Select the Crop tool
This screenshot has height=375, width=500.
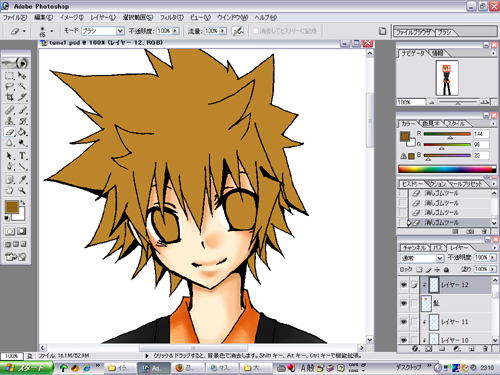pyautogui.click(x=9, y=97)
